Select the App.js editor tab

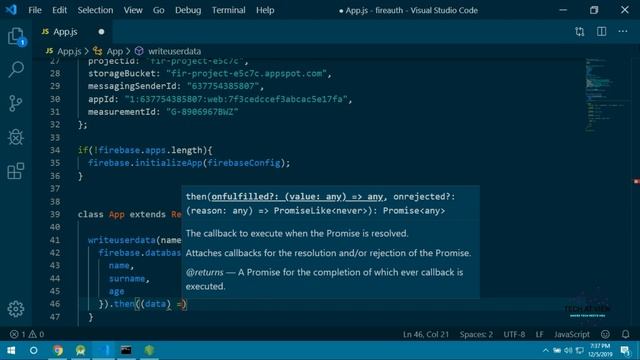point(73,32)
